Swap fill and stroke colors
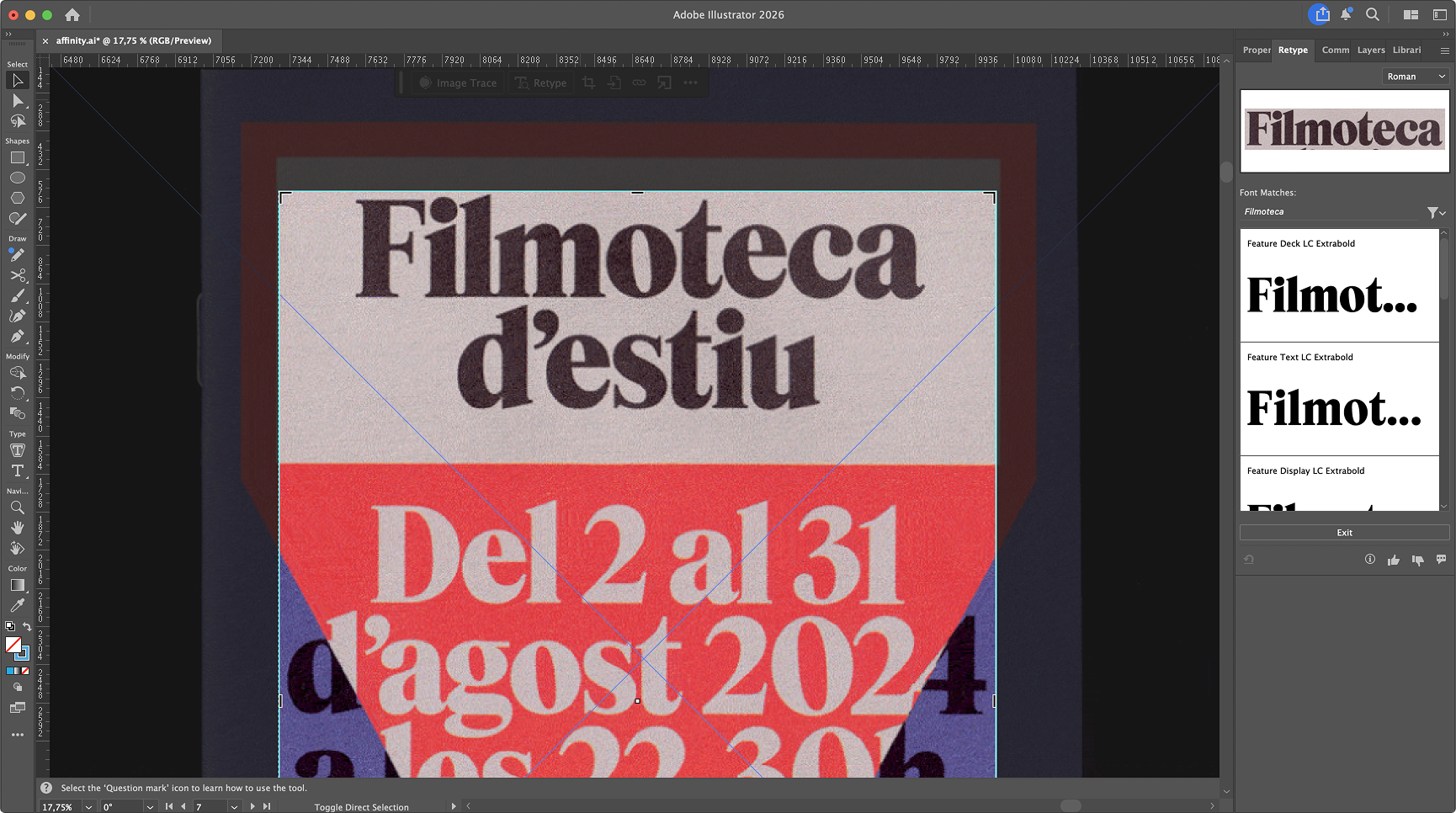The width and height of the screenshot is (1456, 813). [27, 626]
